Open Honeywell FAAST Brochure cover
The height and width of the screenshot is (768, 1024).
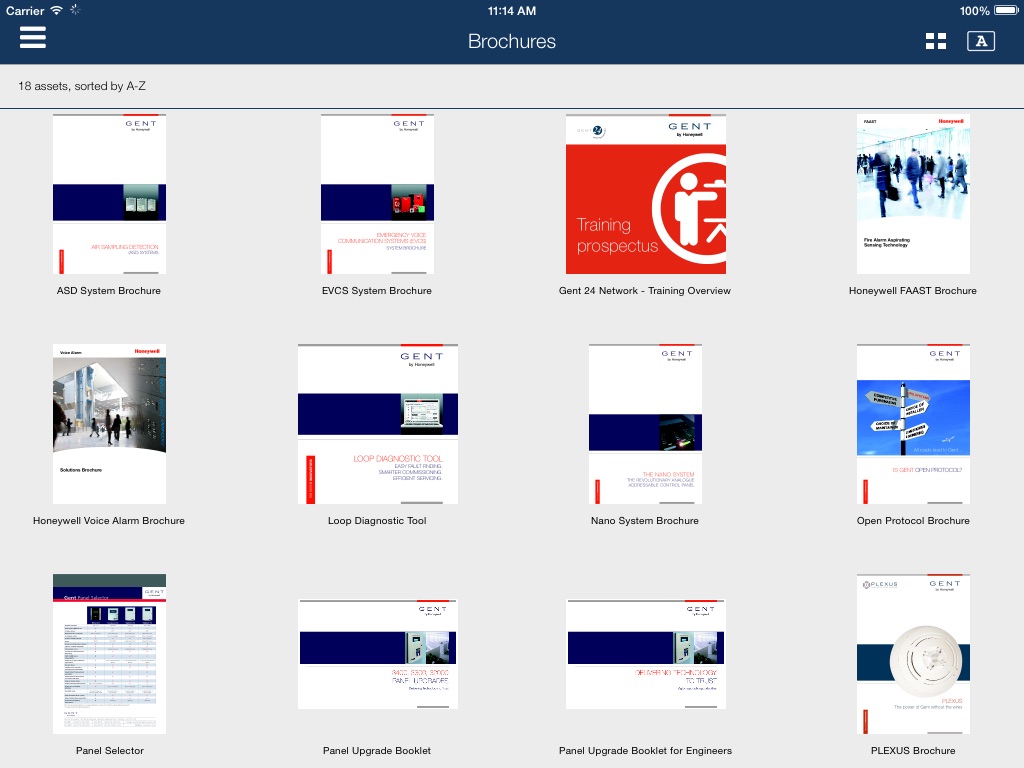(913, 194)
